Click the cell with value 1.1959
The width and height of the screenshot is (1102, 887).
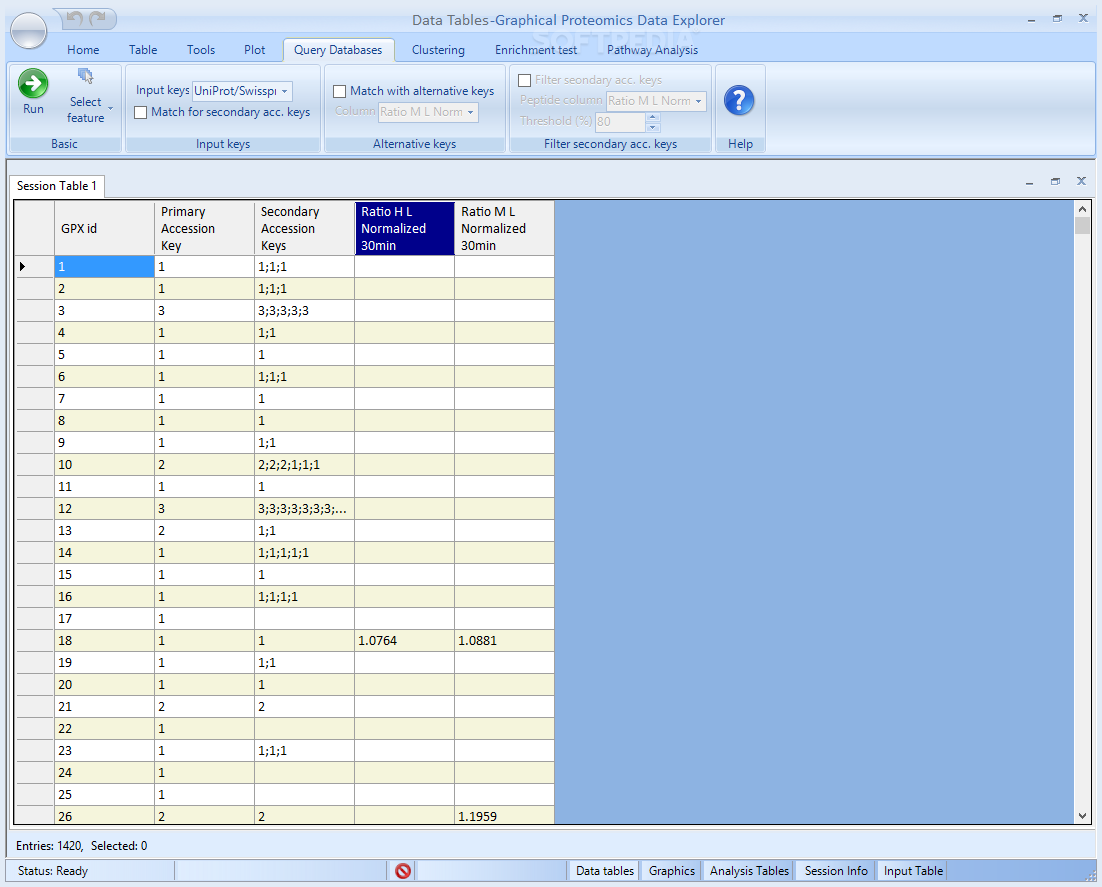[505, 816]
